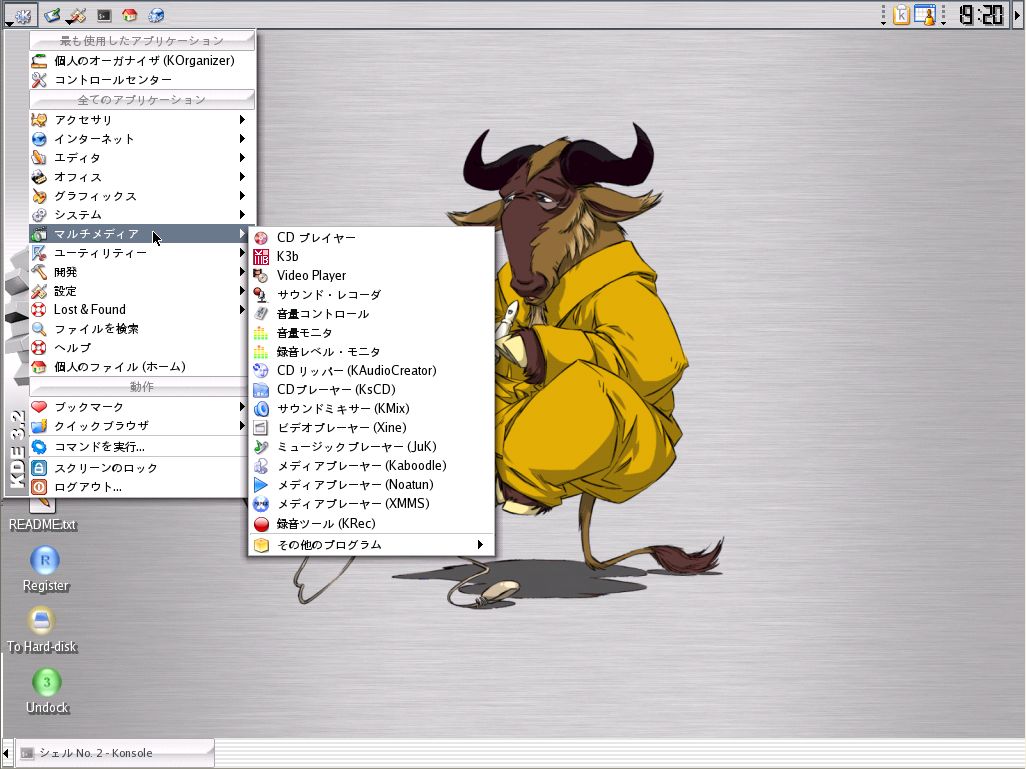
Task: Open the クイックブラウザ submenu
Action: click(138, 426)
